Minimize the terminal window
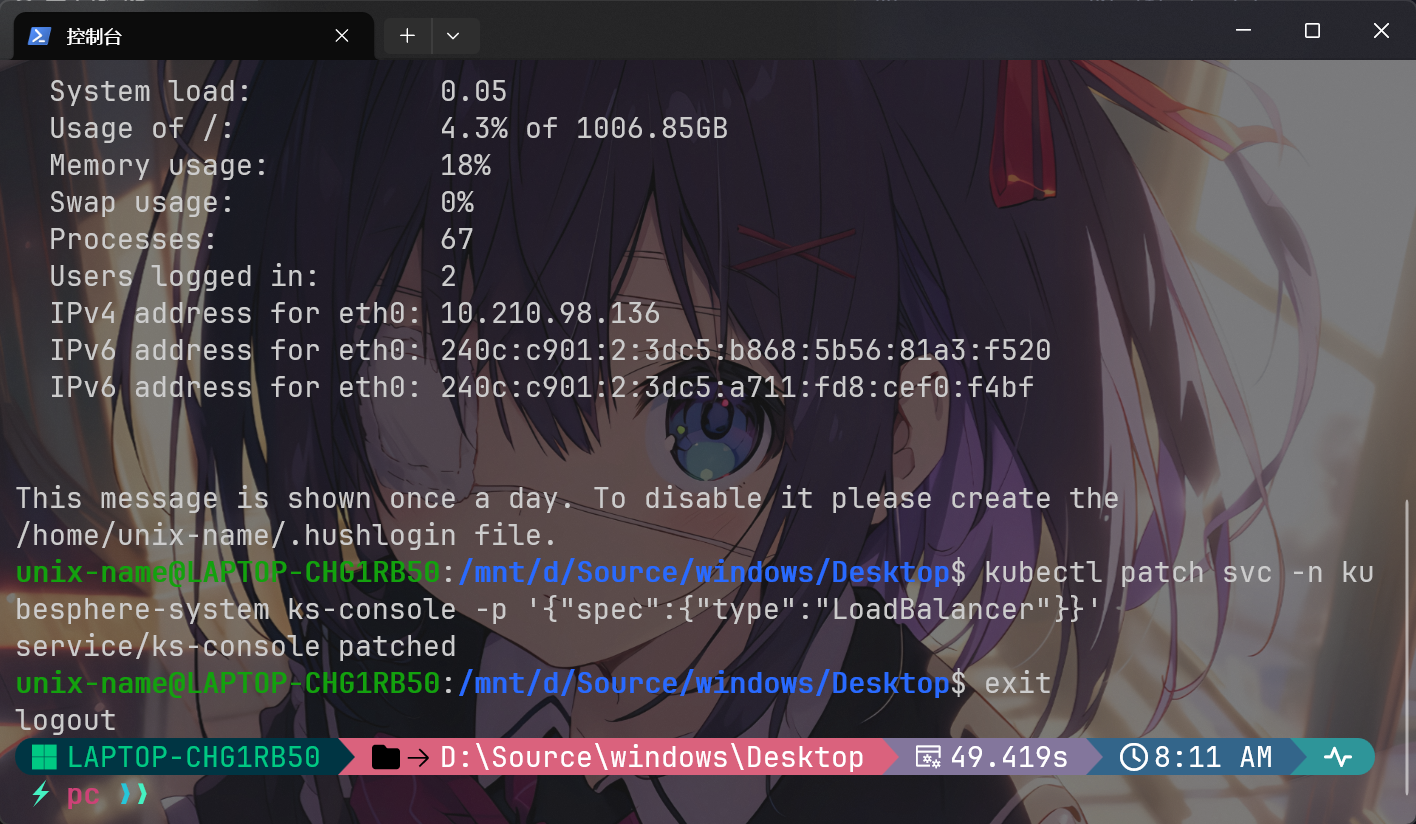Screen dimensions: 1416x824 (x=1244, y=31)
